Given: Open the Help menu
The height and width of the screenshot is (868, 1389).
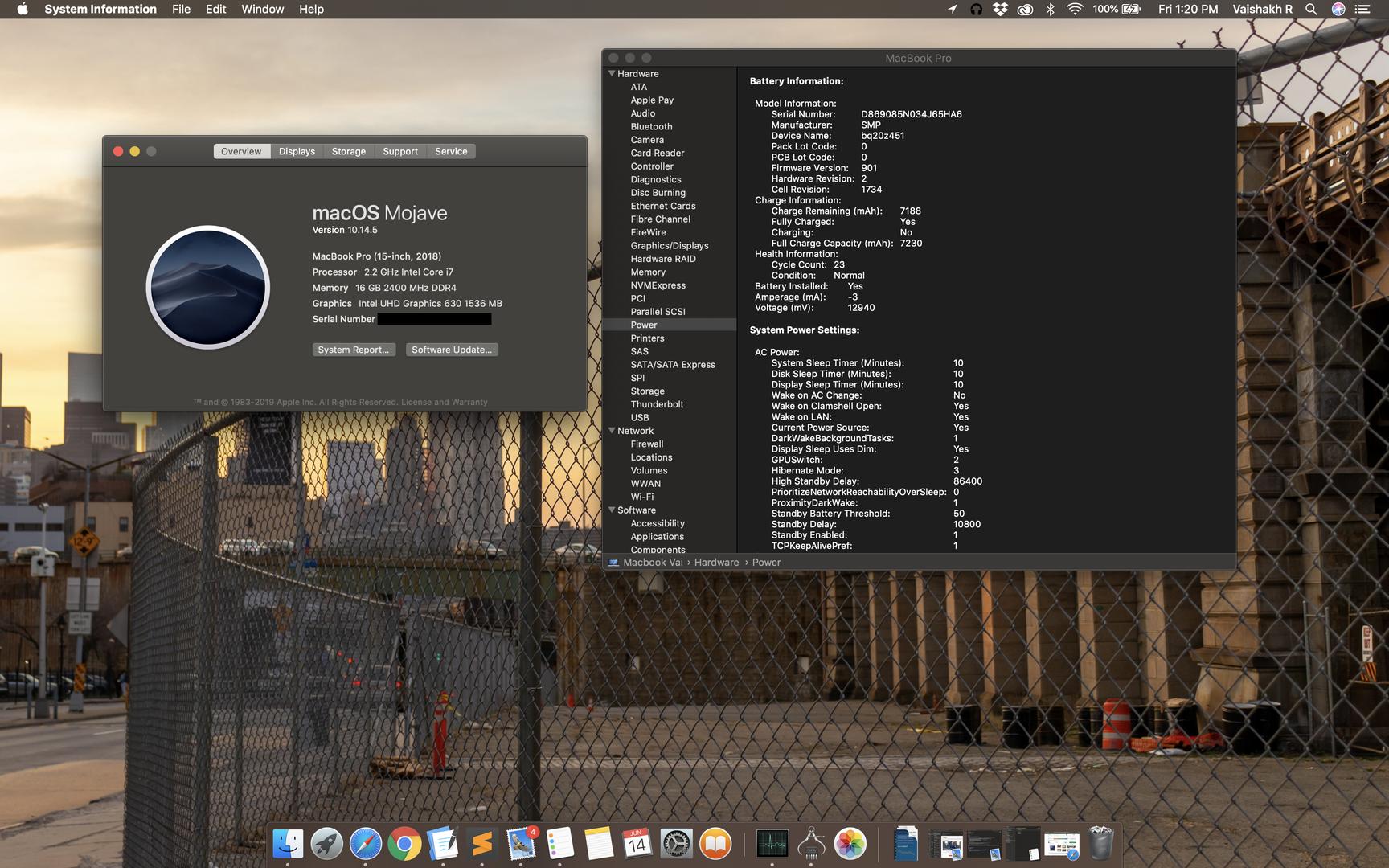Looking at the screenshot, I should tap(311, 9).
